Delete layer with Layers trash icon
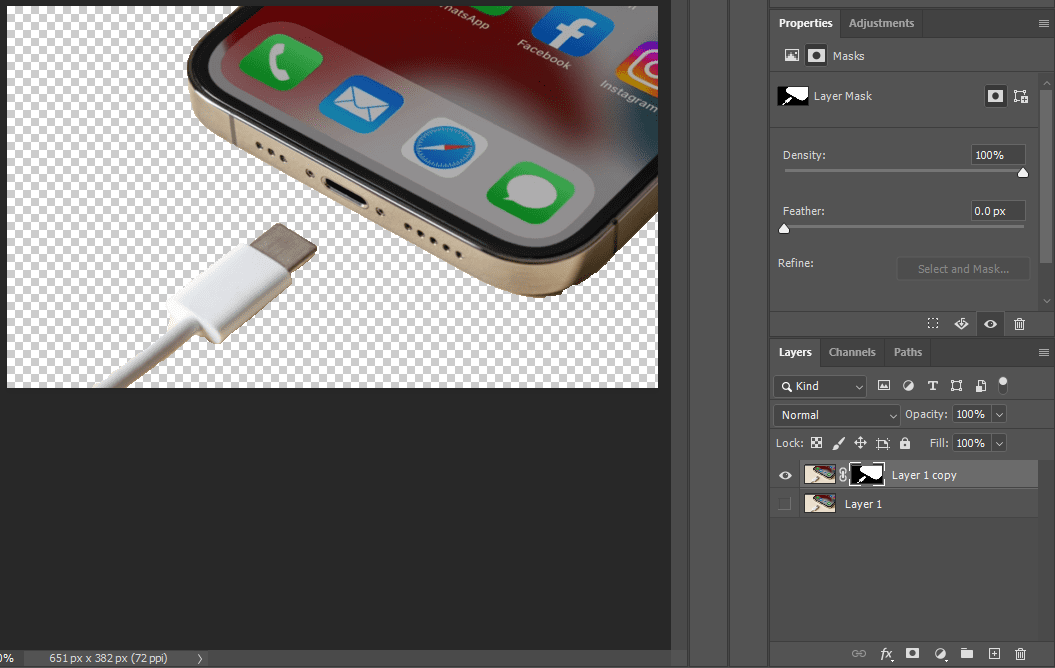Screen dimensions: 1055x668 [x=1020, y=653]
